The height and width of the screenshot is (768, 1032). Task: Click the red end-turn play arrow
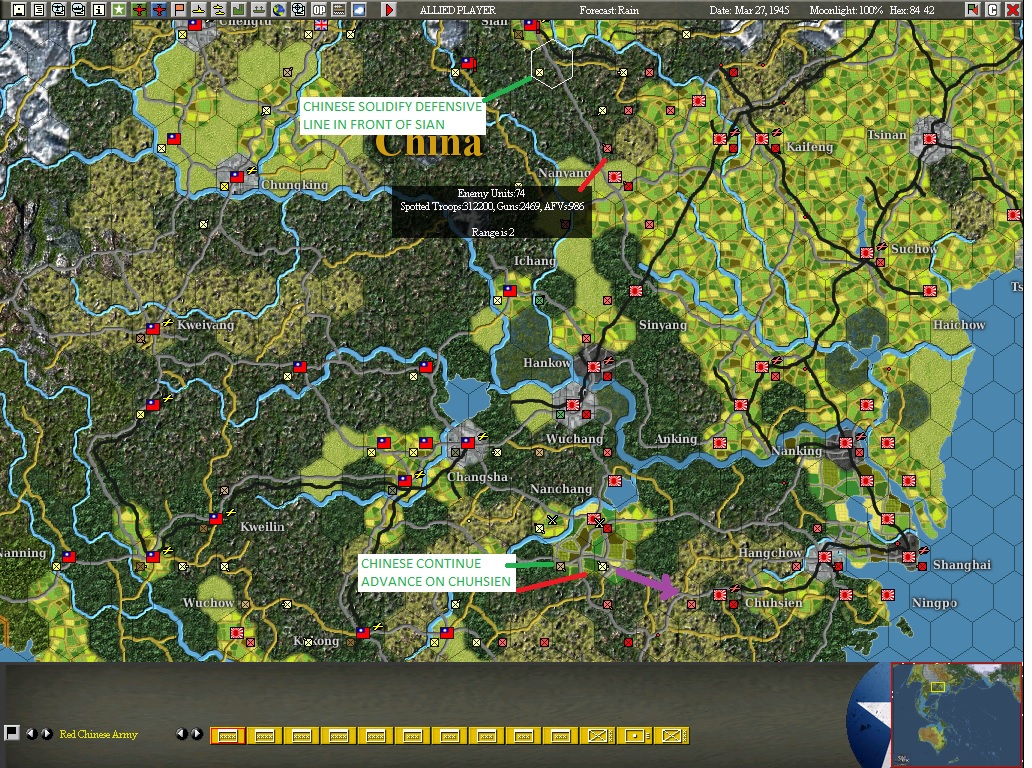(x=389, y=9)
